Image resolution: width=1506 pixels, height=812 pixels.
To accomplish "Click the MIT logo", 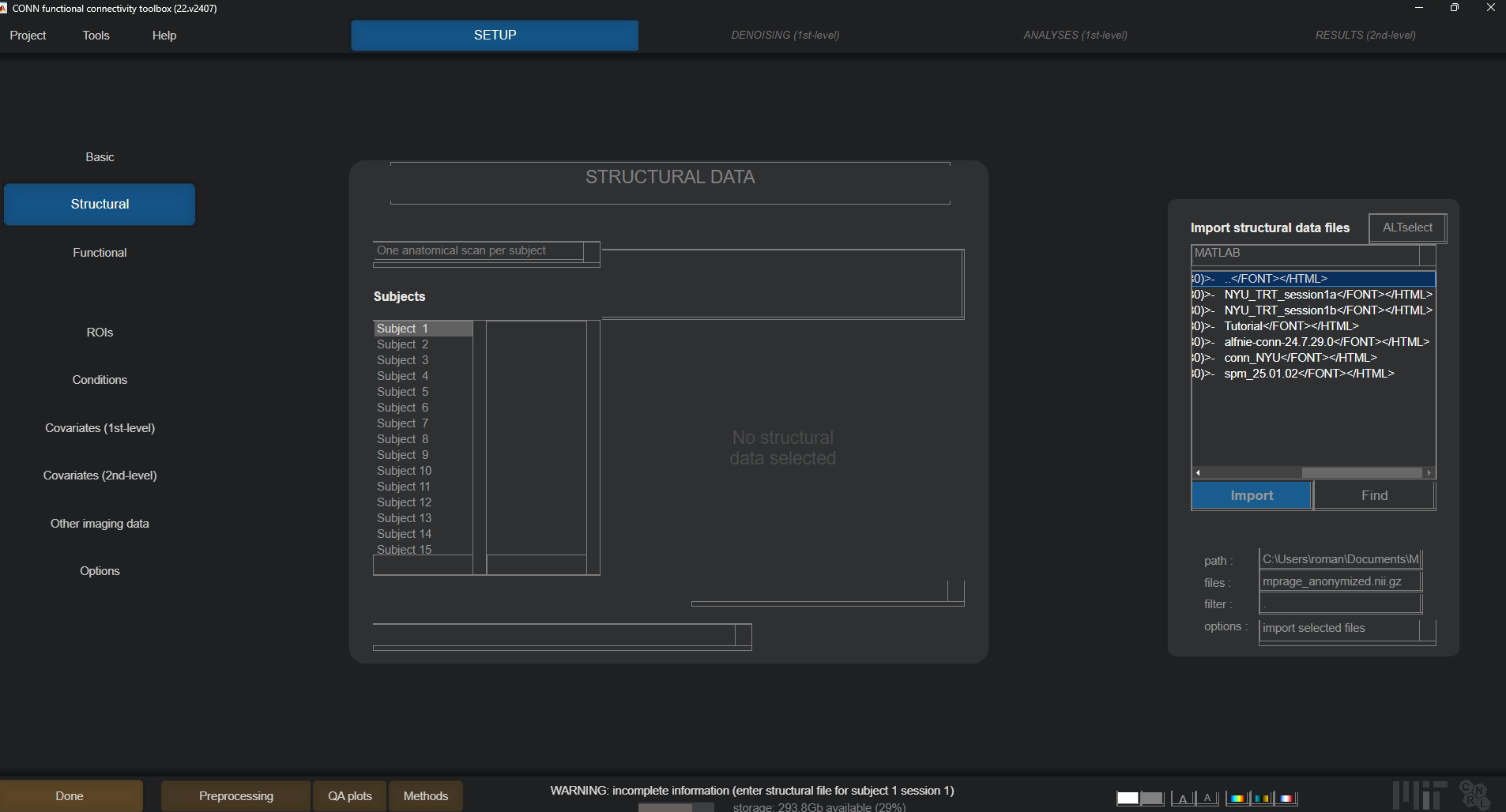I will point(1419,795).
